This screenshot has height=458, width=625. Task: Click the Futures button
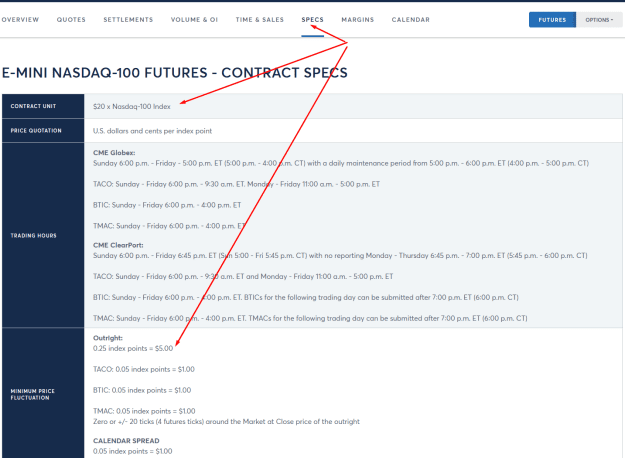point(552,20)
